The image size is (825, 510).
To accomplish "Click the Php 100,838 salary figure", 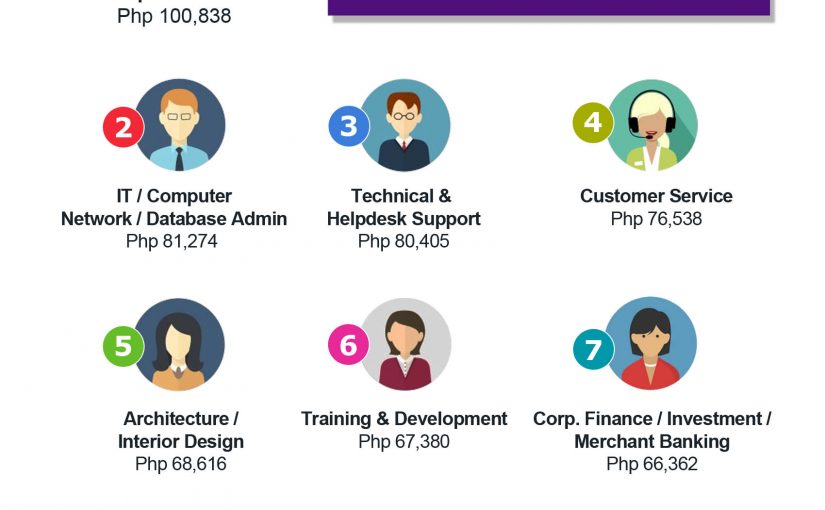I will (174, 16).
